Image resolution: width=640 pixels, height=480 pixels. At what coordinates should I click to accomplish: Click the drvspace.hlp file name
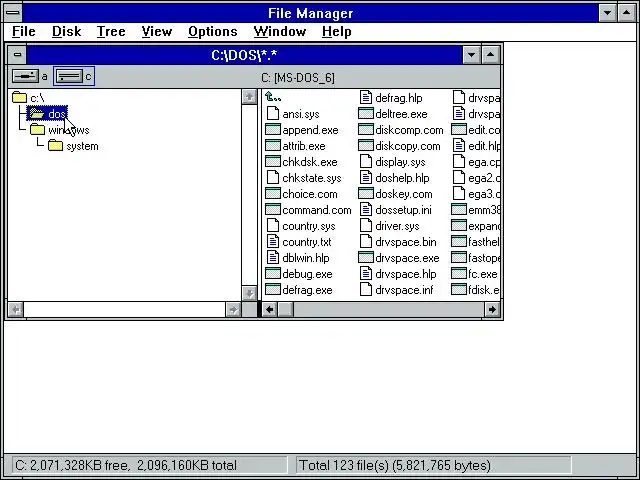point(406,274)
